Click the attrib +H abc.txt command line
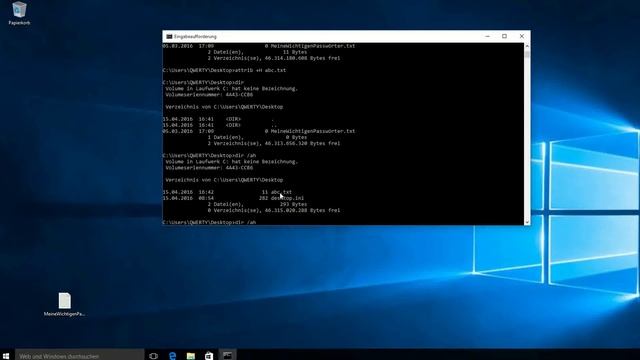Screen dimensions: 640x360 [224, 70]
